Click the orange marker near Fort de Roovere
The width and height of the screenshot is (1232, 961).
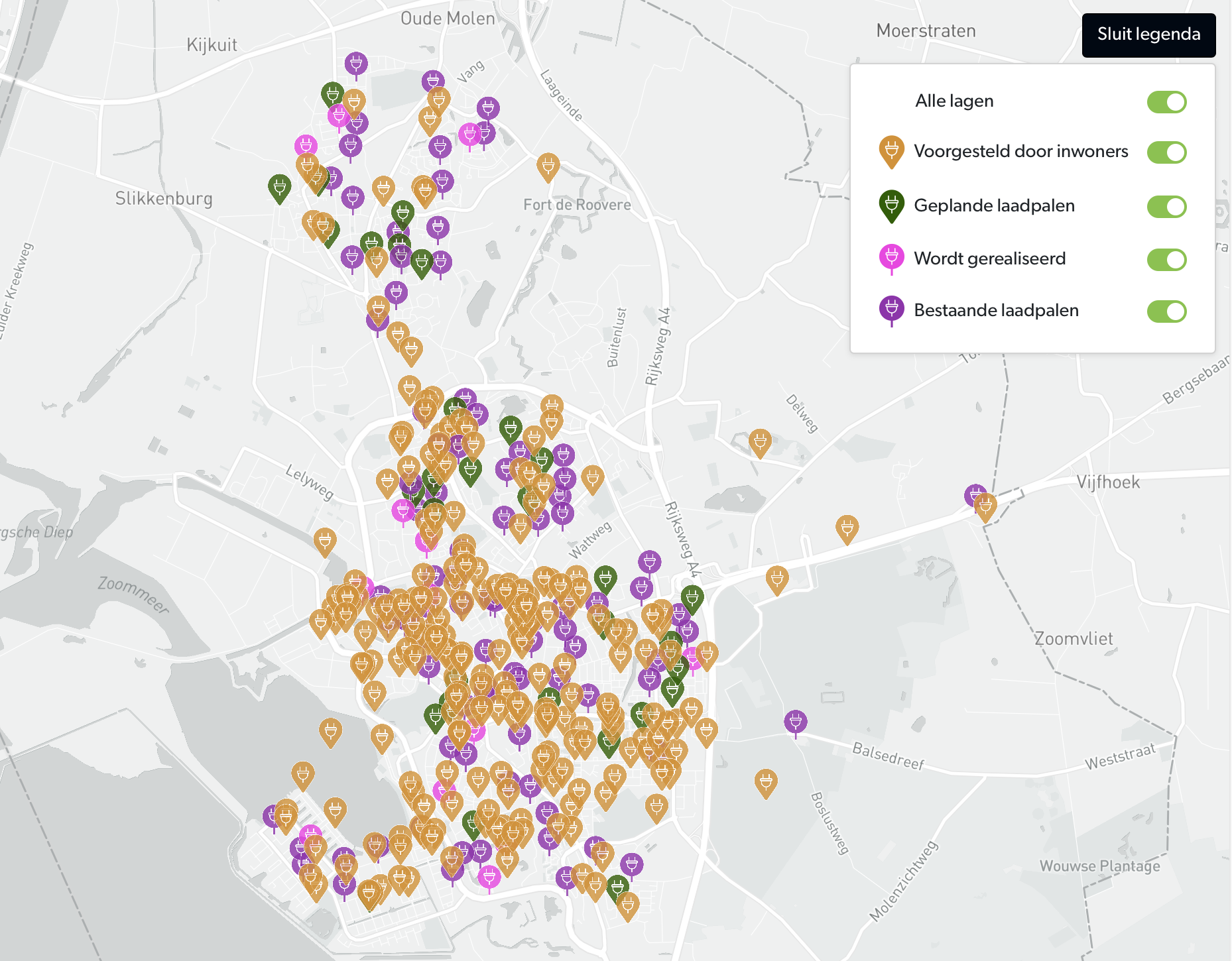(548, 166)
